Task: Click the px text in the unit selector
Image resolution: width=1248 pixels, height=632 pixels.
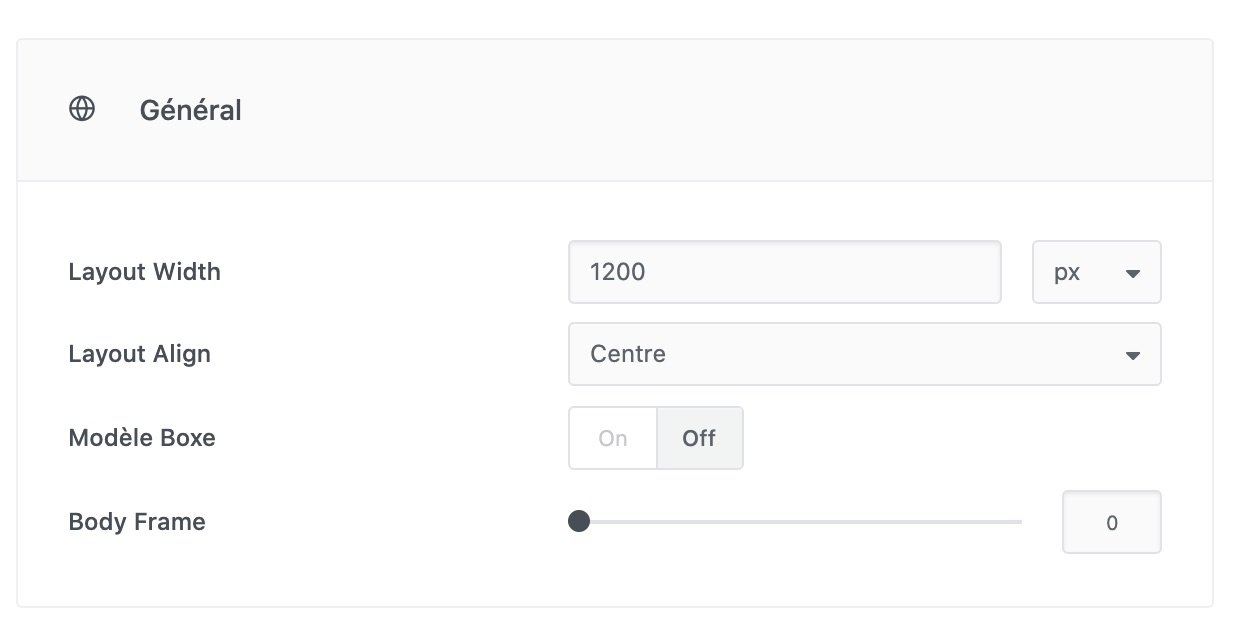Action: [1067, 272]
